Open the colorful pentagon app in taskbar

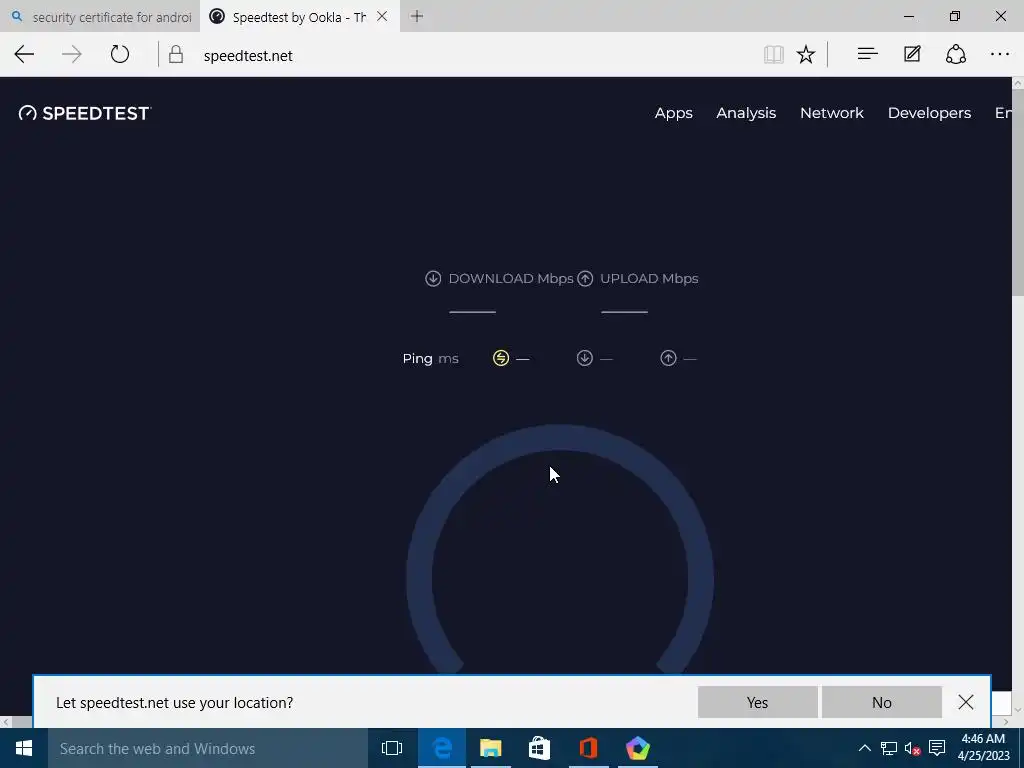coord(637,748)
